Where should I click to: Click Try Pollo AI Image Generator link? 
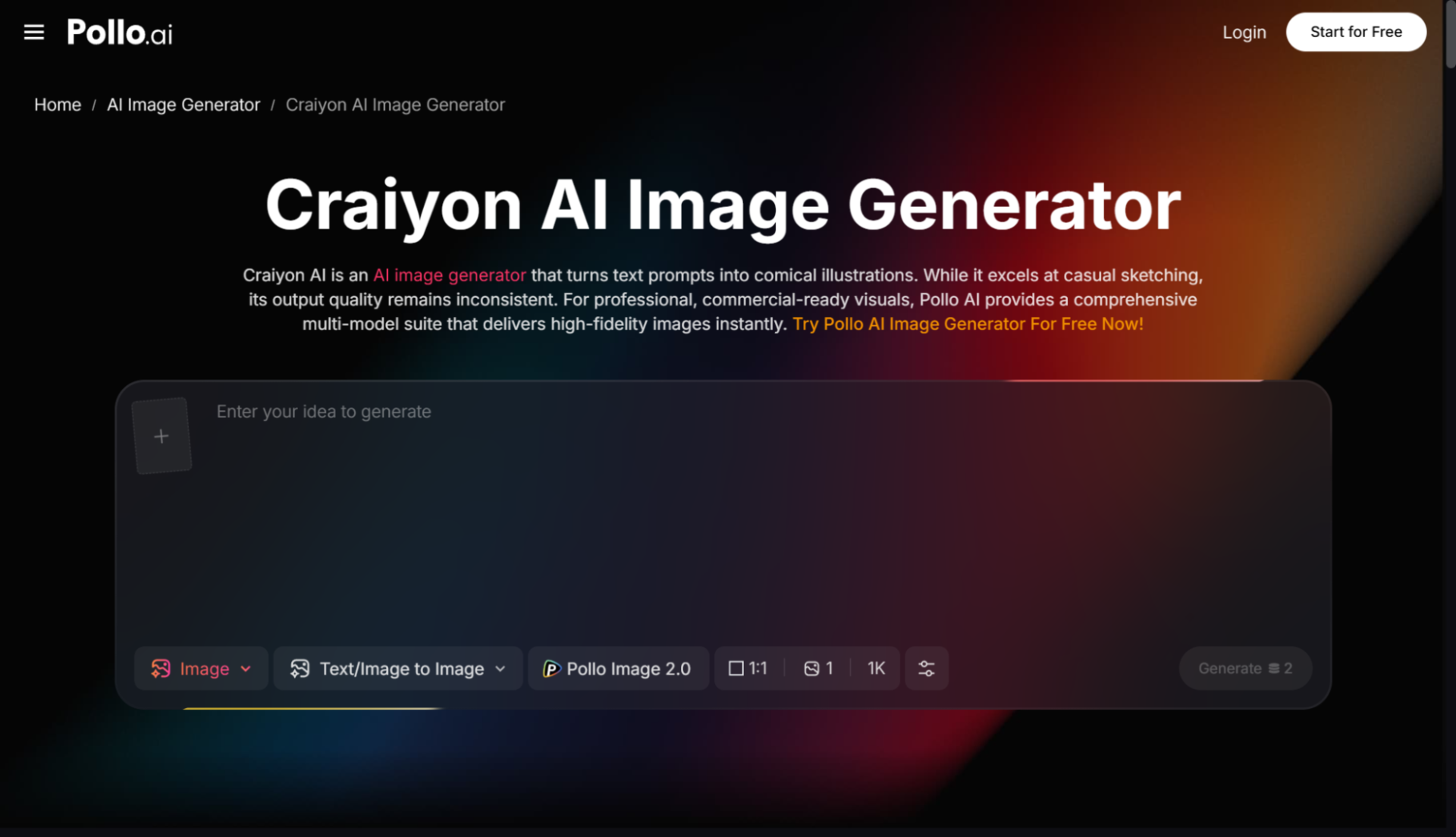(x=968, y=324)
